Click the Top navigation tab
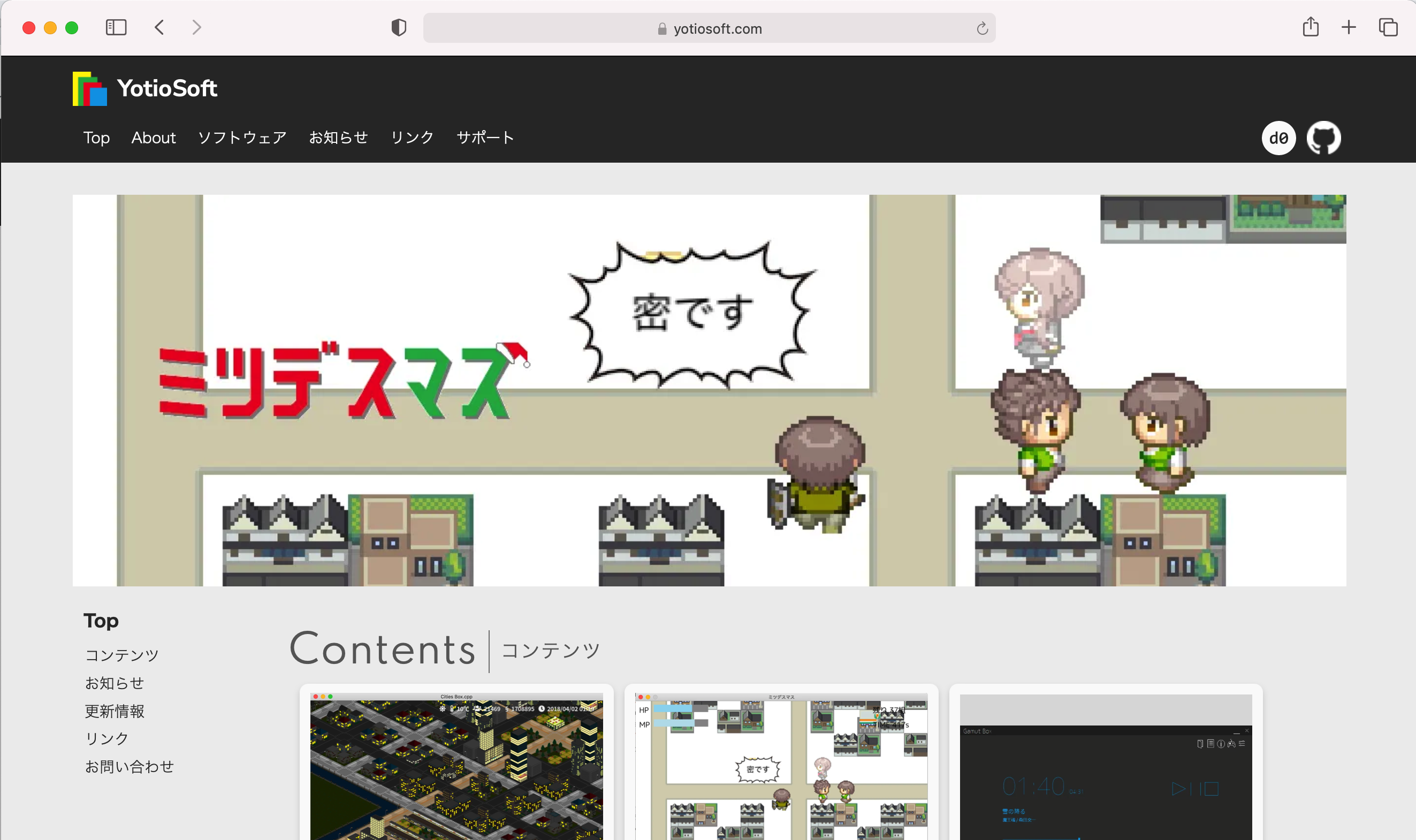 pyautogui.click(x=96, y=137)
